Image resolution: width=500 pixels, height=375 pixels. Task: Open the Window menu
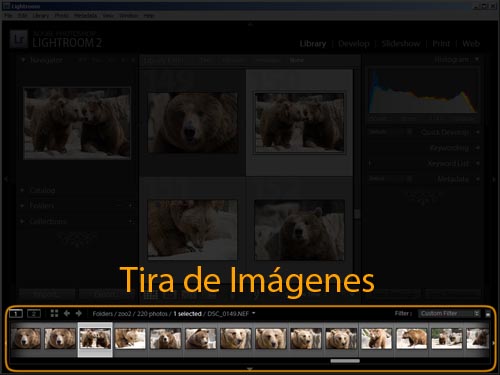[x=128, y=16]
